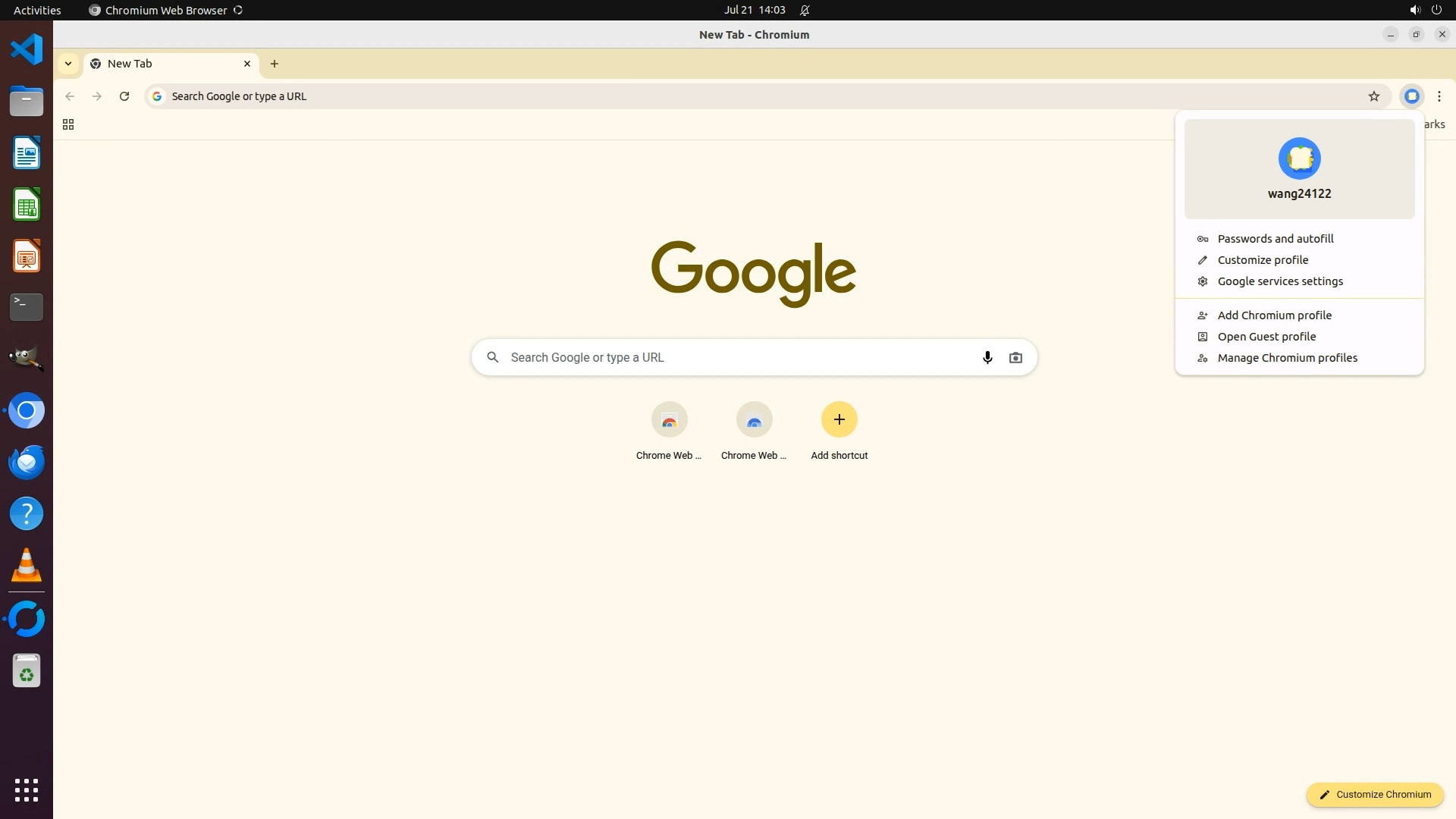This screenshot has height=819, width=1456.
Task: Open Google services settings
Action: [1279, 281]
